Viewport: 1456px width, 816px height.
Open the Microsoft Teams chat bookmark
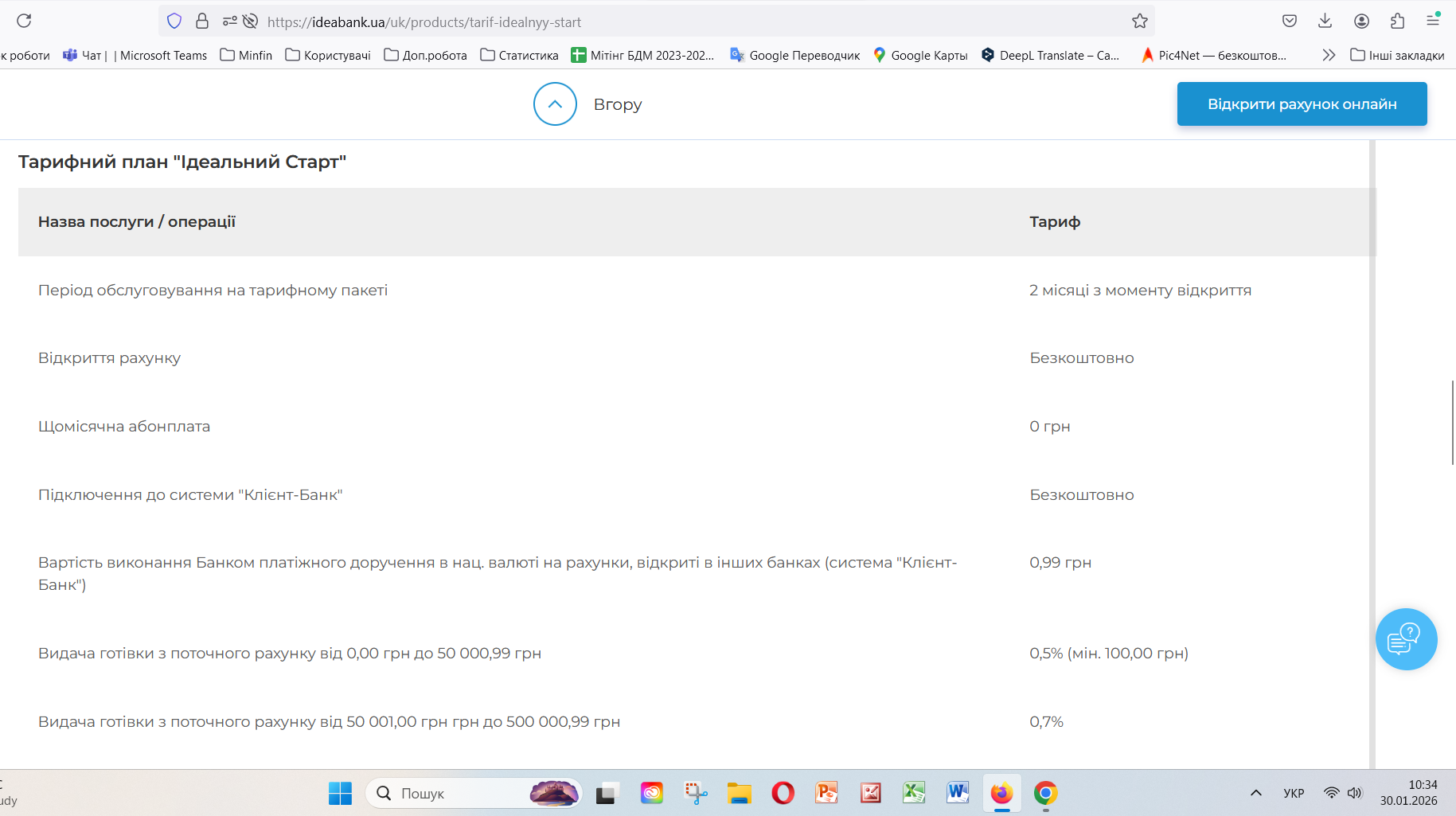[135, 55]
